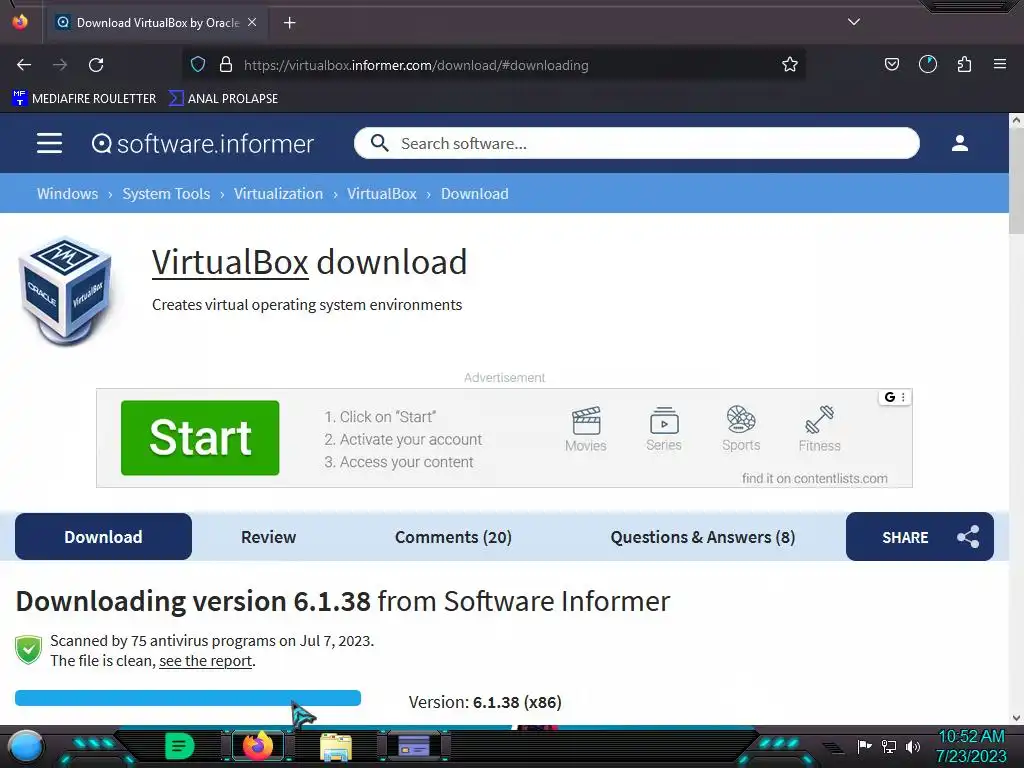Click the green Start advertisement button
The height and width of the screenshot is (768, 1024).
[x=200, y=438]
